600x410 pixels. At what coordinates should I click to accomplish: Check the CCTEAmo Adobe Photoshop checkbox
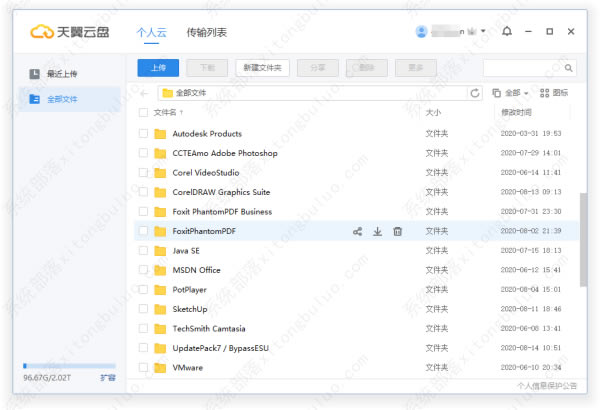click(143, 153)
